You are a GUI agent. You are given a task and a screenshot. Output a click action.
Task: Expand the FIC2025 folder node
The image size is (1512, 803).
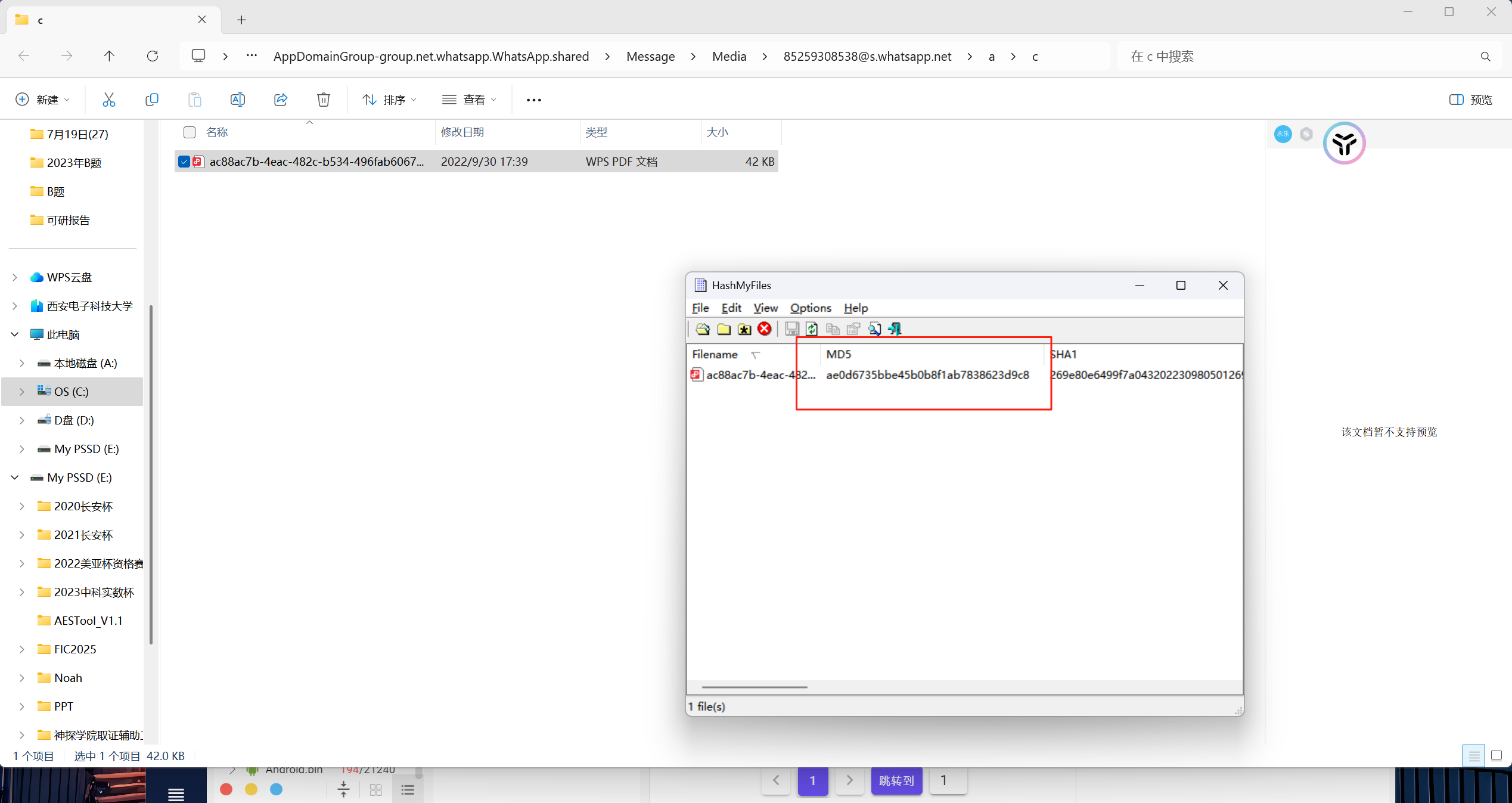pyautogui.click(x=22, y=649)
